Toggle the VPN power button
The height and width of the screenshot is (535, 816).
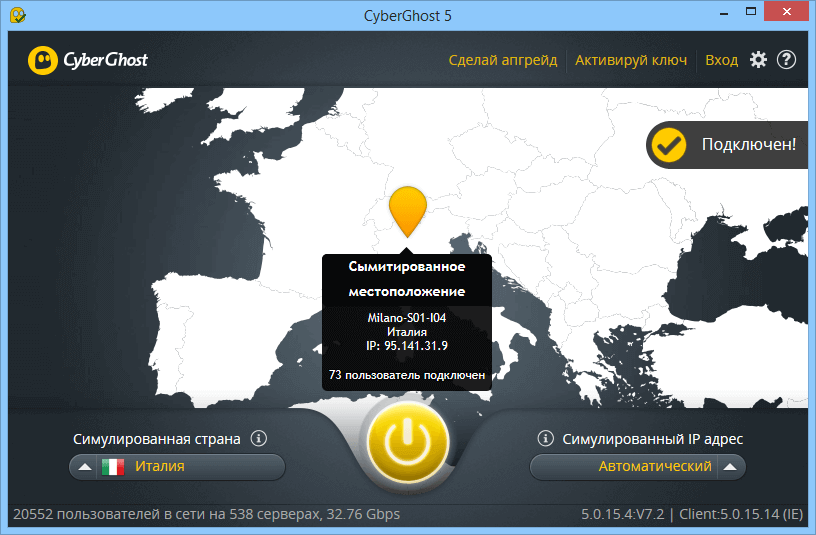tap(407, 441)
